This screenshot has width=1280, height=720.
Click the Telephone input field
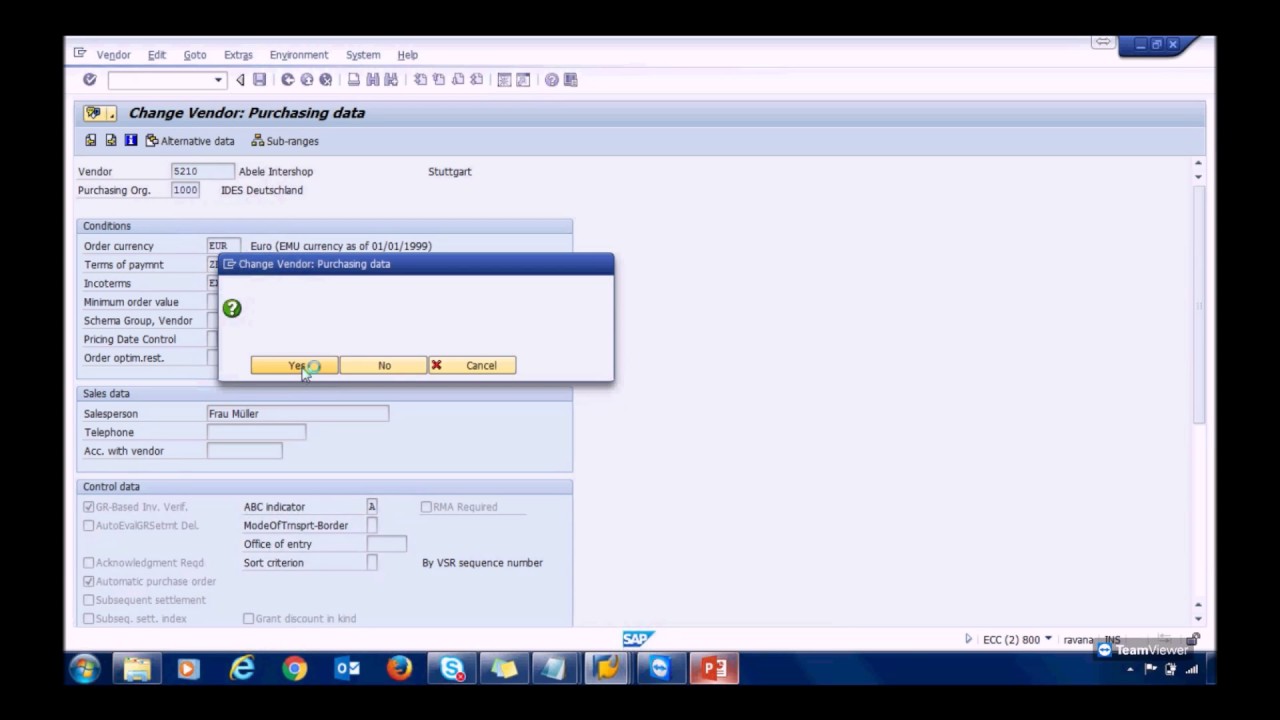pyautogui.click(x=256, y=432)
